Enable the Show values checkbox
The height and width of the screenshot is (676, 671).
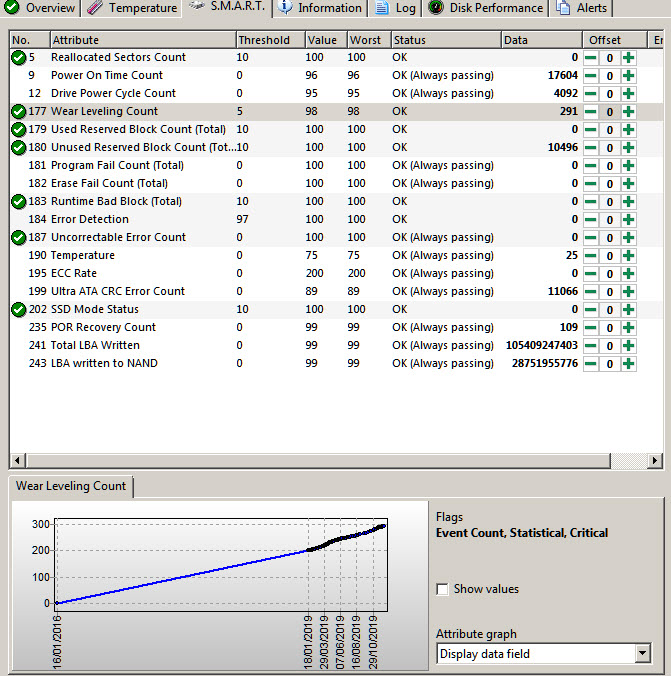442,589
